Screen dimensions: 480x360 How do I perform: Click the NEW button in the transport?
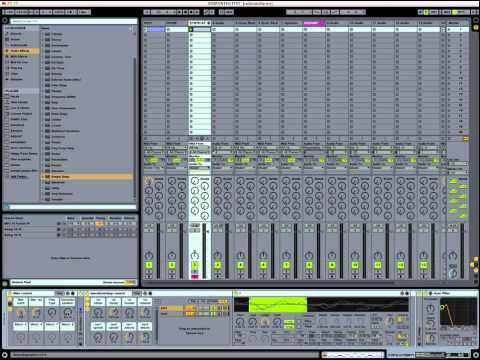(229, 12)
